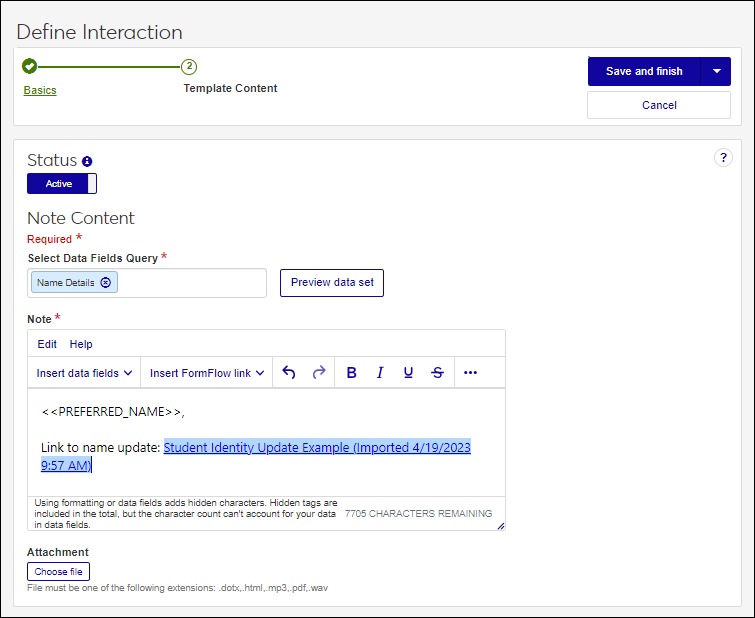Viewport: 755px width, 618px height.
Task: Apply Italic formatting to text
Action: click(380, 373)
